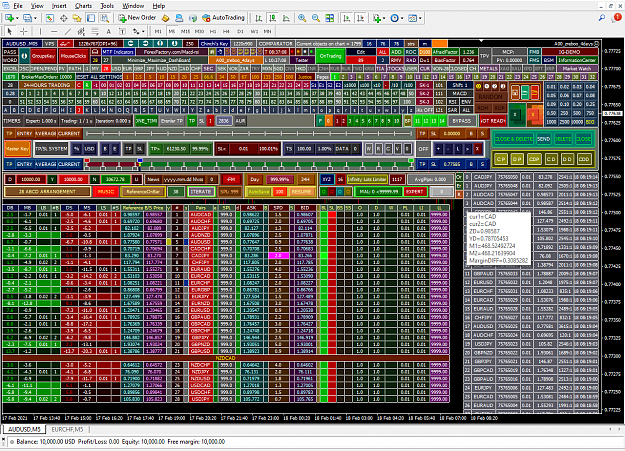Viewport: 625px width, 451px height.
Task: Open the Charts menu
Action: click(x=83, y=6)
